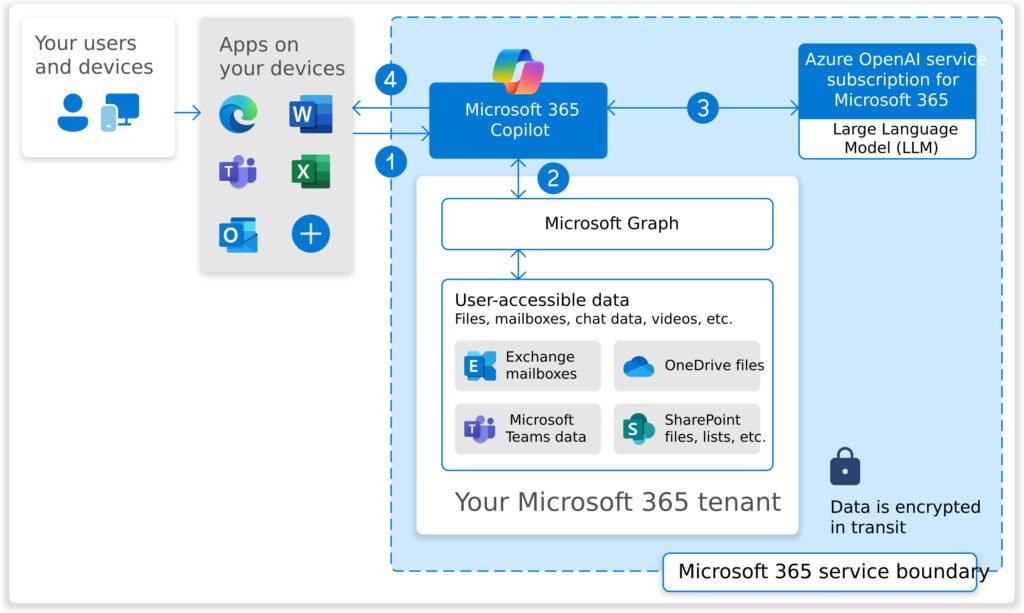Open the Azure OpenAI service subscription box
Screen dimensions: 1024x613
886,80
